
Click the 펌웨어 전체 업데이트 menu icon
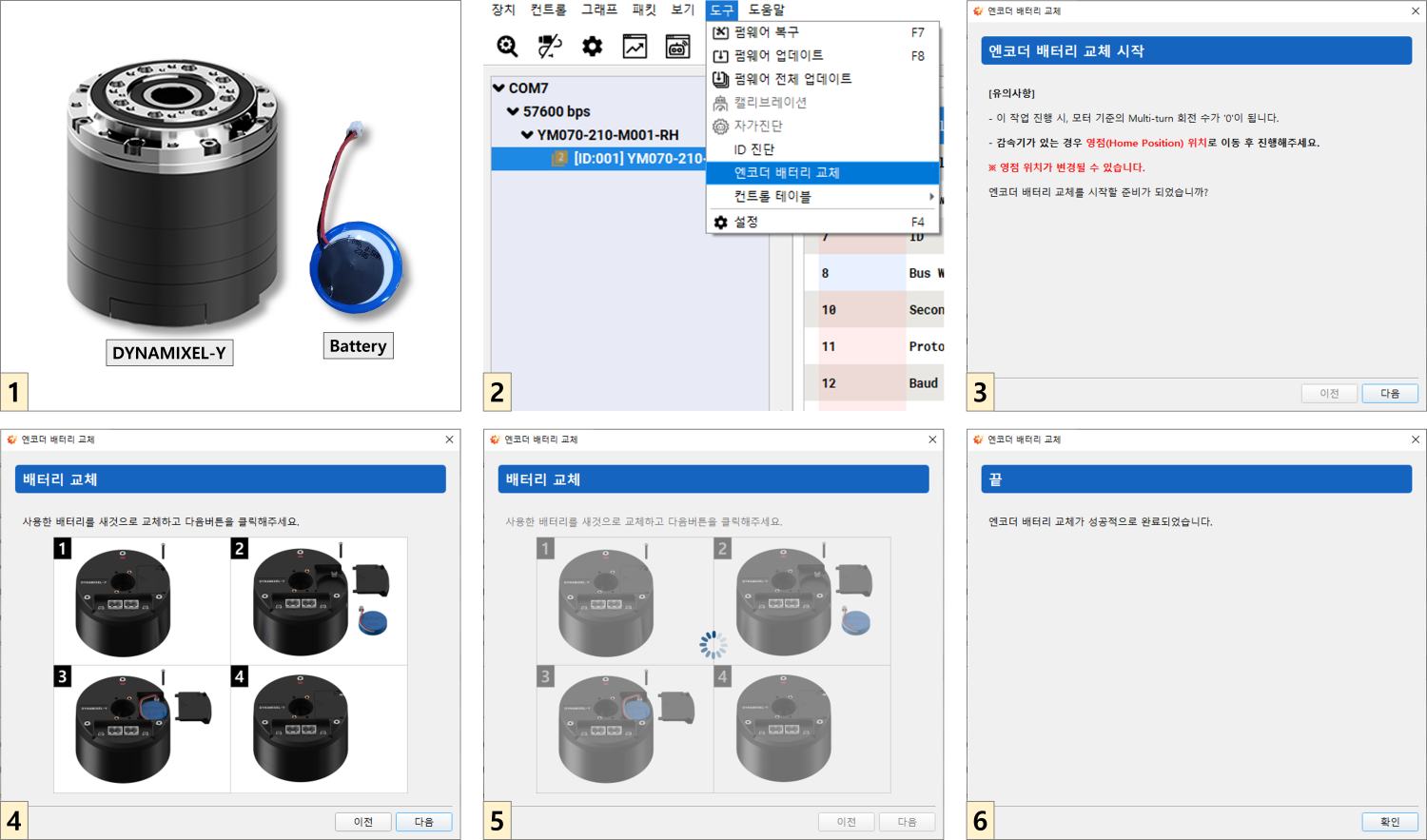(720, 79)
